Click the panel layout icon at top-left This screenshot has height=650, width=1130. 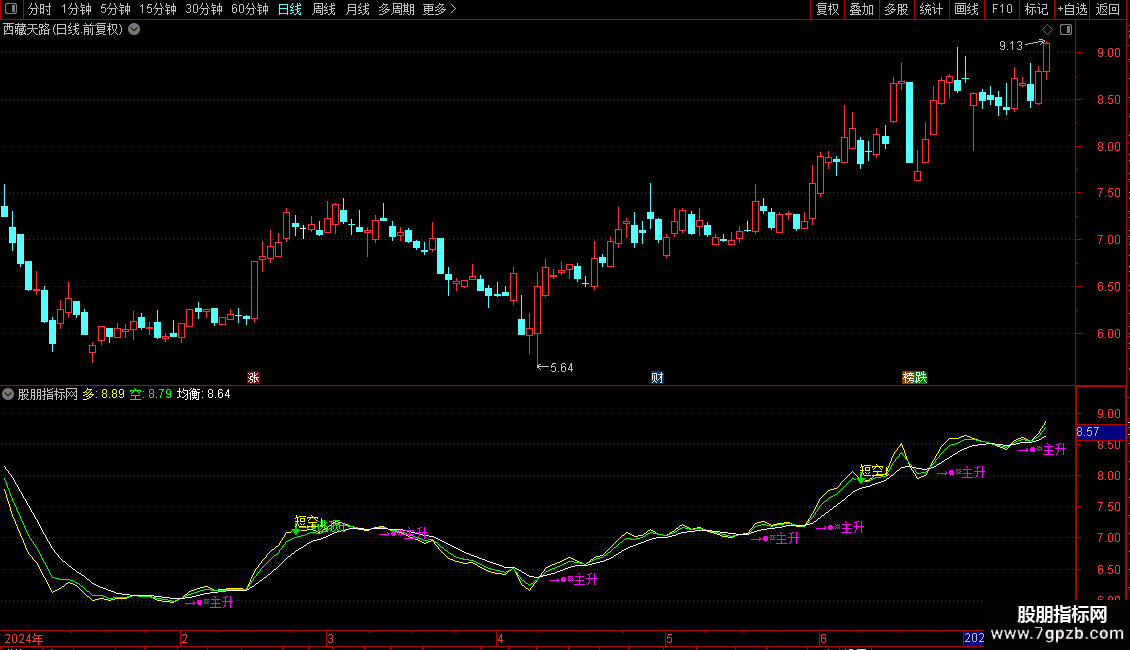click(11, 9)
